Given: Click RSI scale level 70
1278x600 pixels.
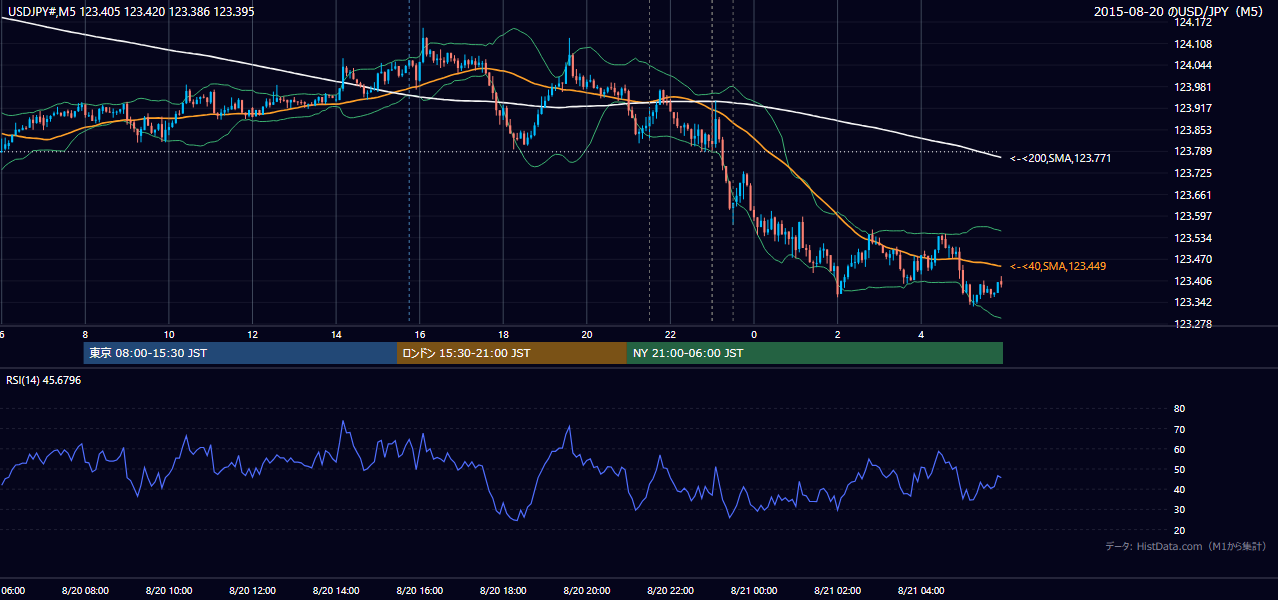Looking at the screenshot, I should pos(1179,429).
